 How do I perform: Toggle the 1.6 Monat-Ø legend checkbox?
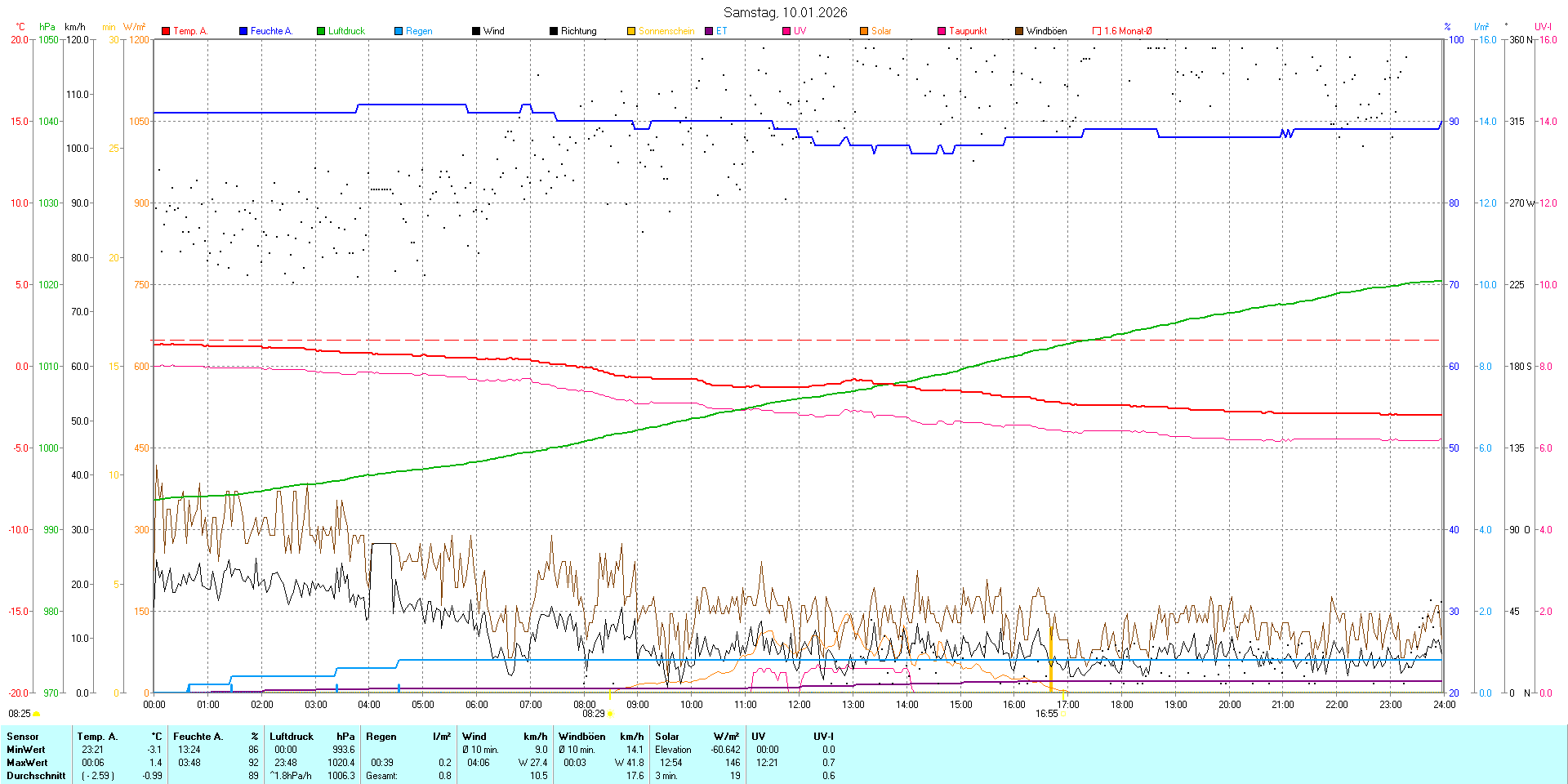tap(1097, 31)
